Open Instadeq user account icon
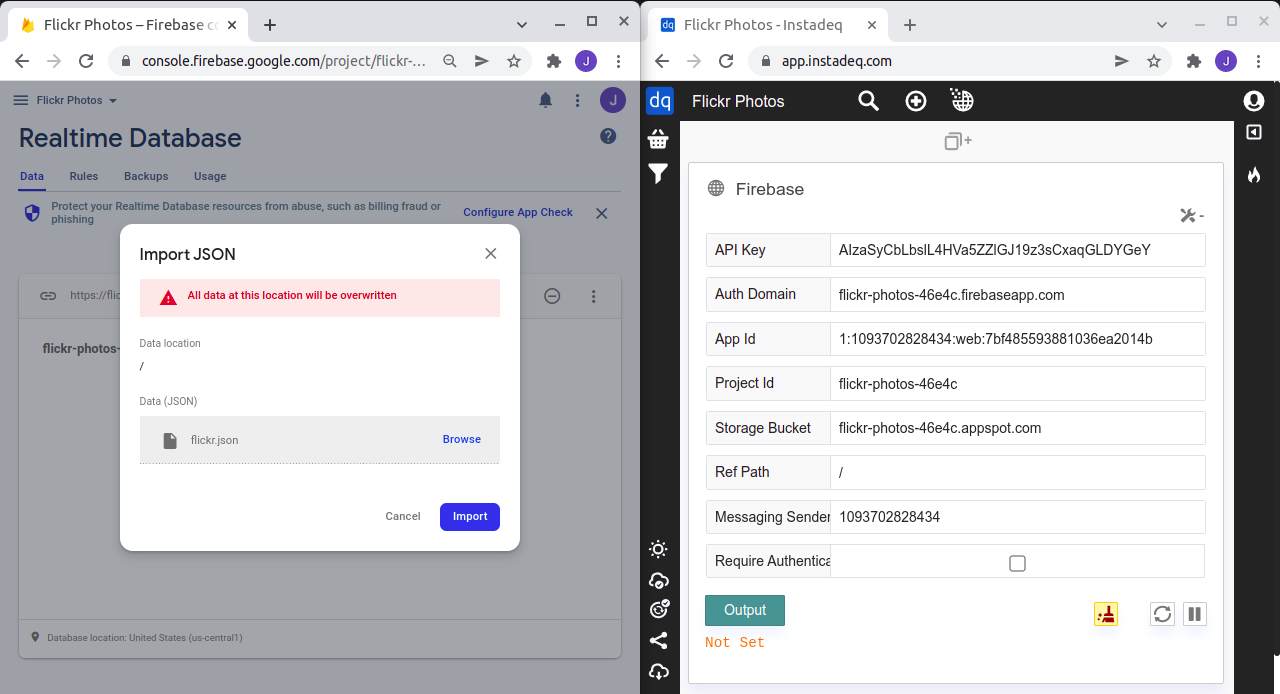 click(x=1254, y=101)
